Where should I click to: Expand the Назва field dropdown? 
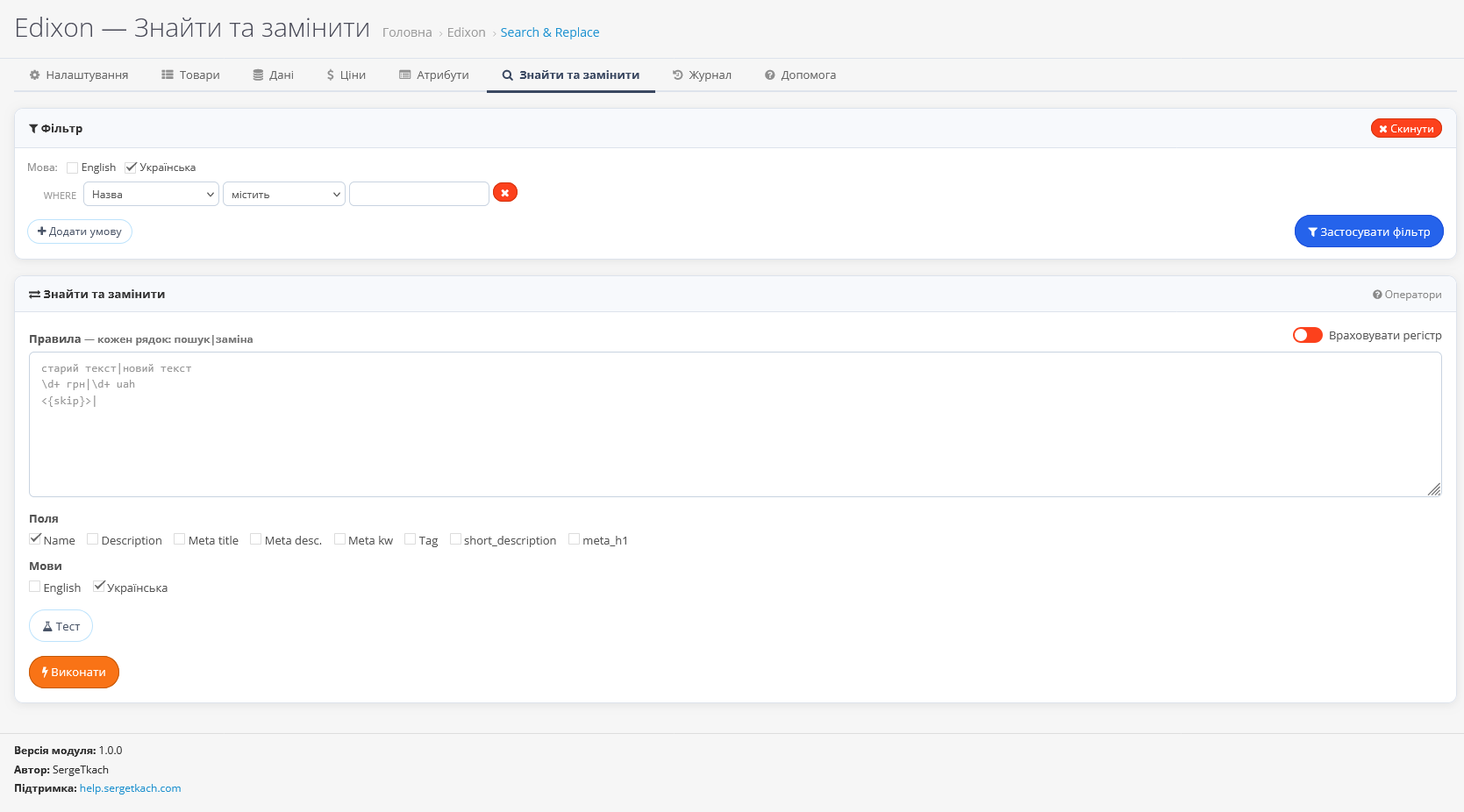[x=151, y=195]
